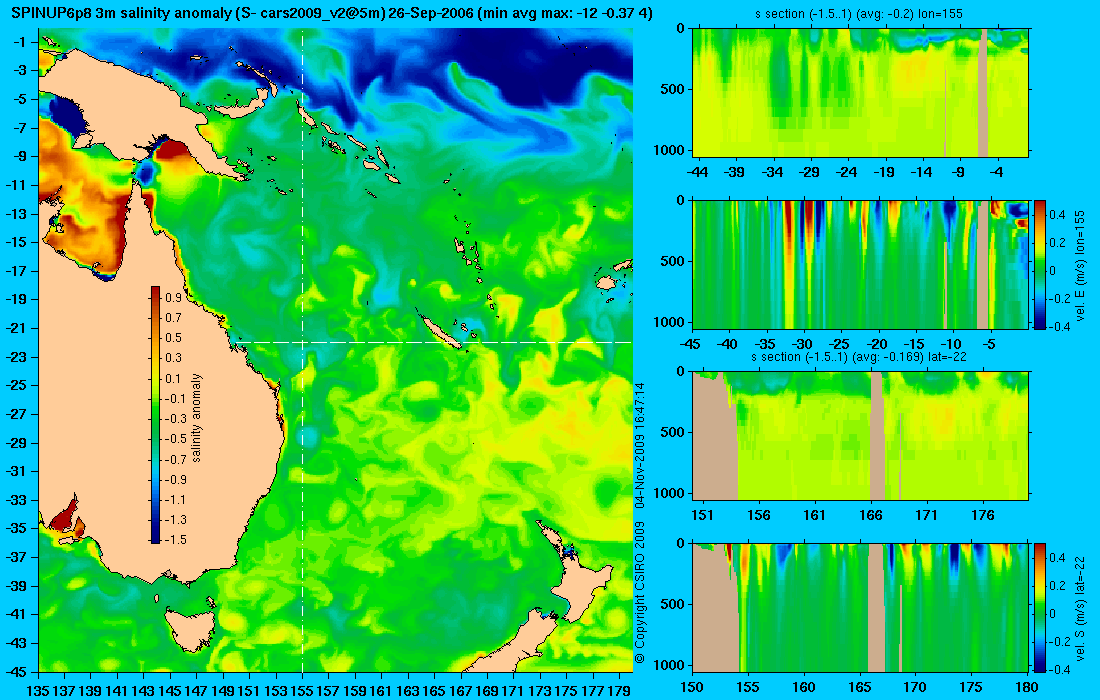Click the vertical dashed lon=155 section line
Viewport: 1100px width, 700px height.
pyautogui.click(x=302, y=350)
